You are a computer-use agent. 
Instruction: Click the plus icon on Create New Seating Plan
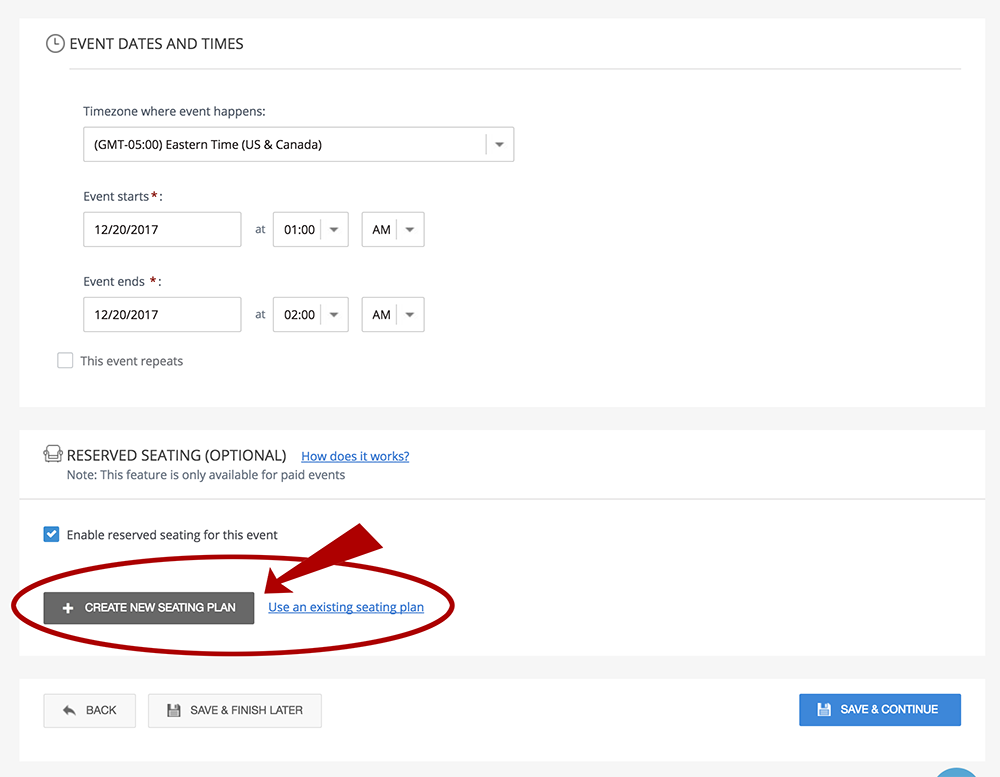point(68,608)
